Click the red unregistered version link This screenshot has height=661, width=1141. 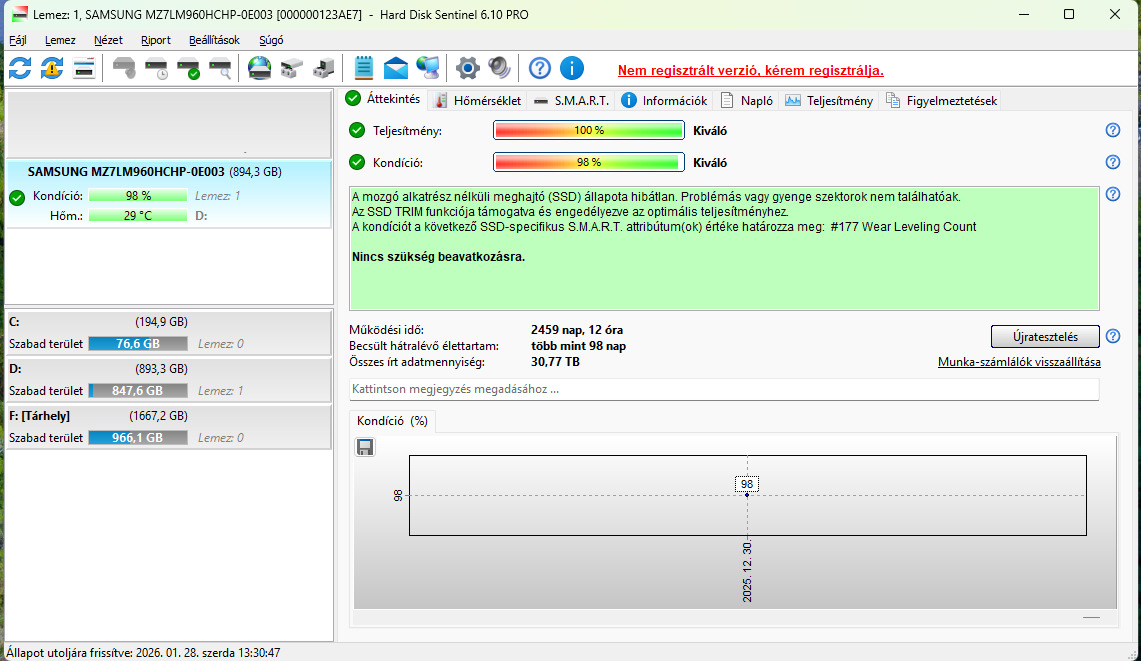tap(750, 71)
